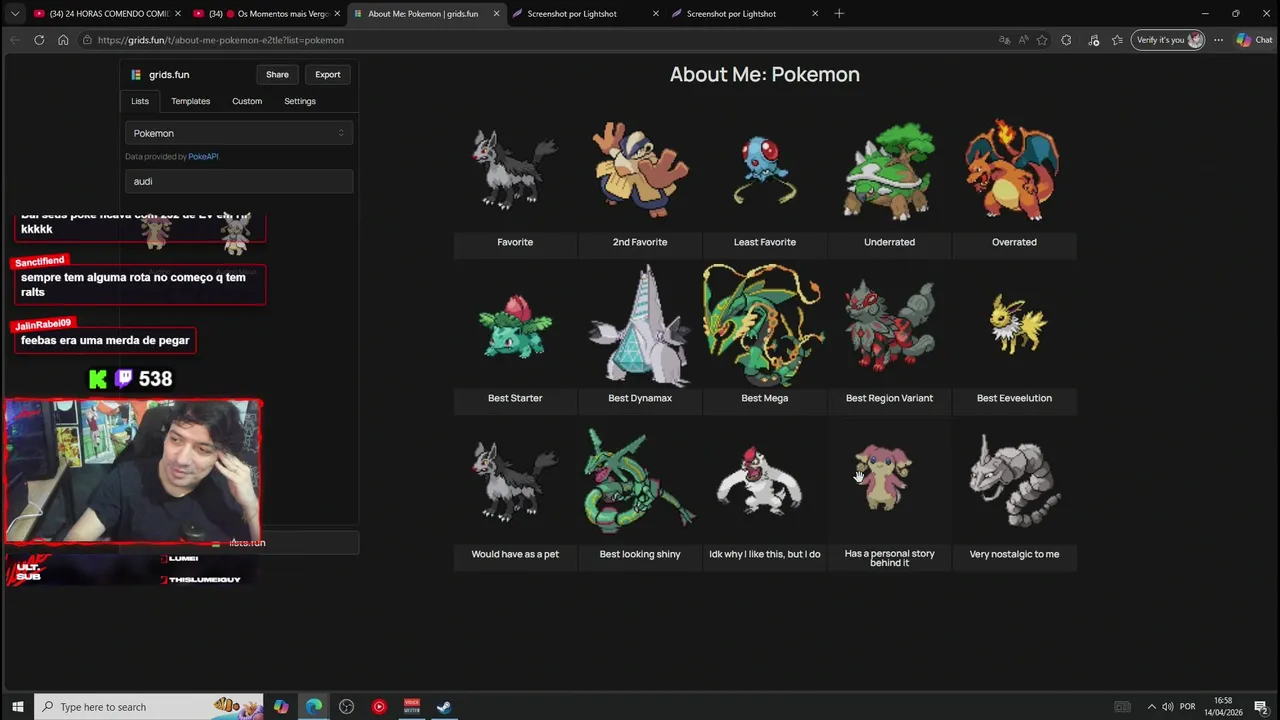Click the personal story Audino sprite
Viewport: 1280px width, 720px height.
(885, 480)
